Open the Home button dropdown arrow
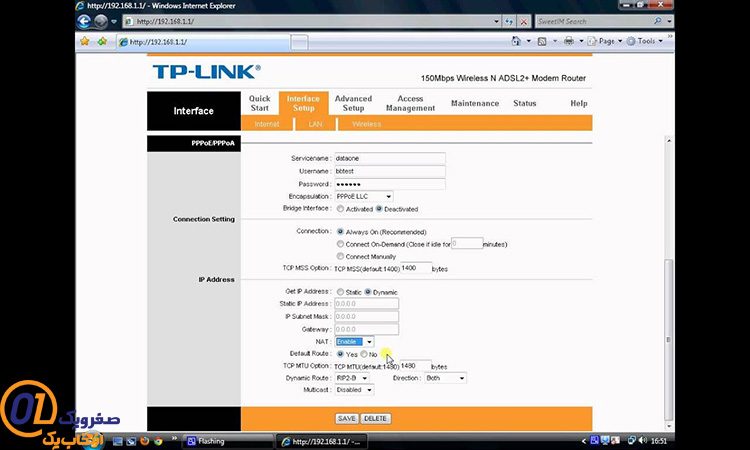 click(529, 41)
